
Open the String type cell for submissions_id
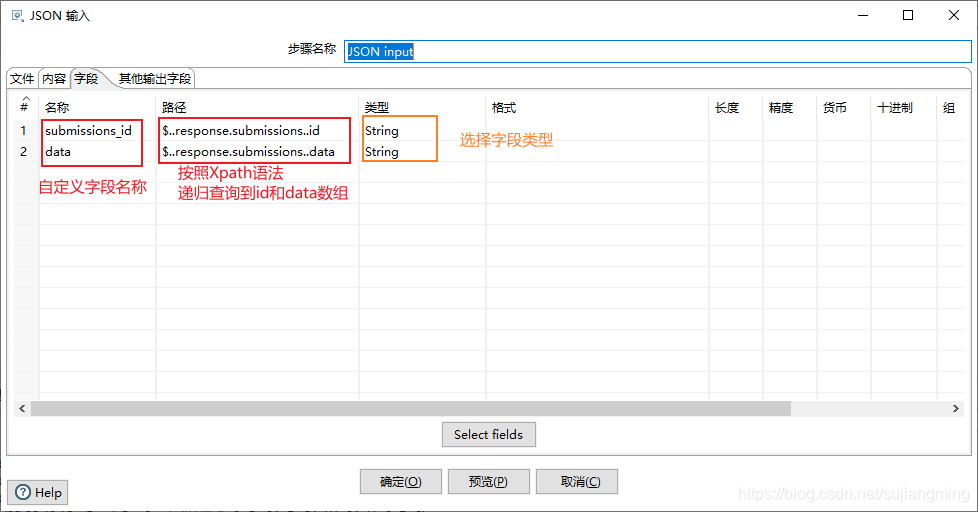tap(422, 130)
